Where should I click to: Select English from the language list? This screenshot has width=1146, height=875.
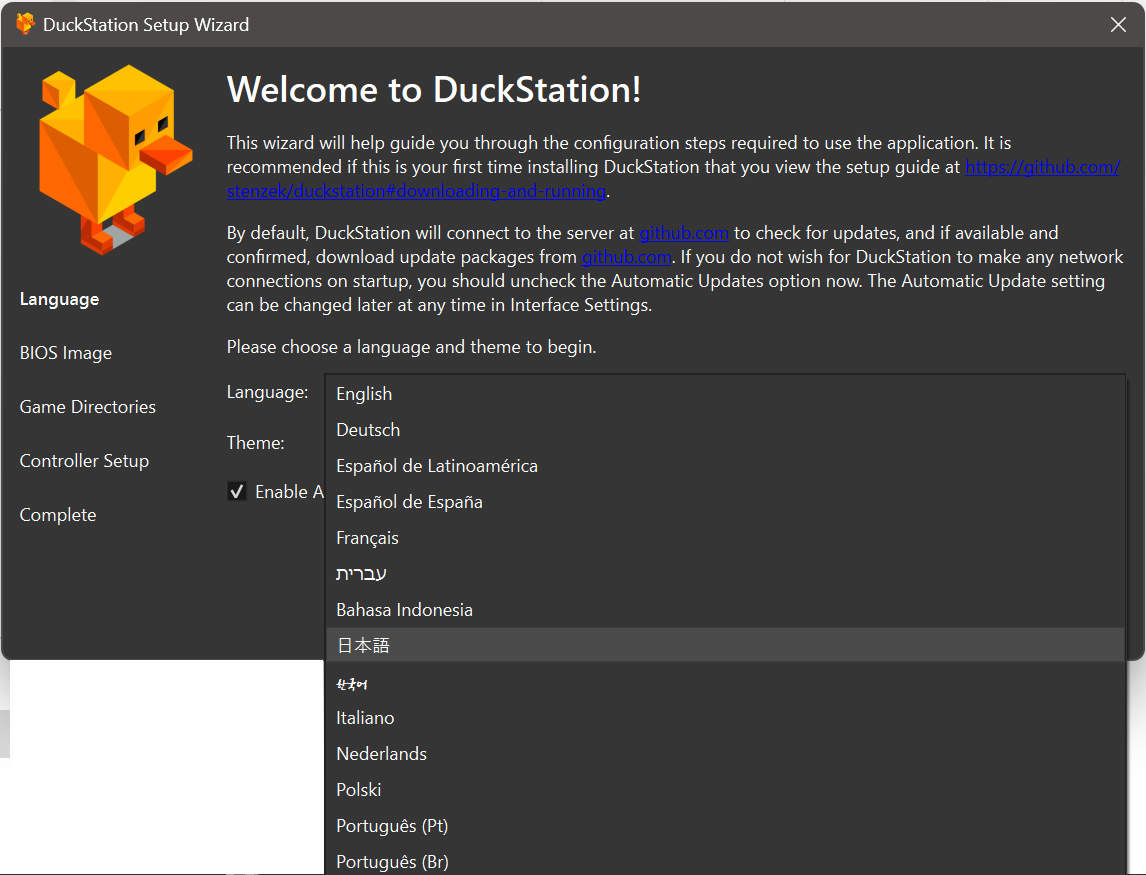(725, 394)
